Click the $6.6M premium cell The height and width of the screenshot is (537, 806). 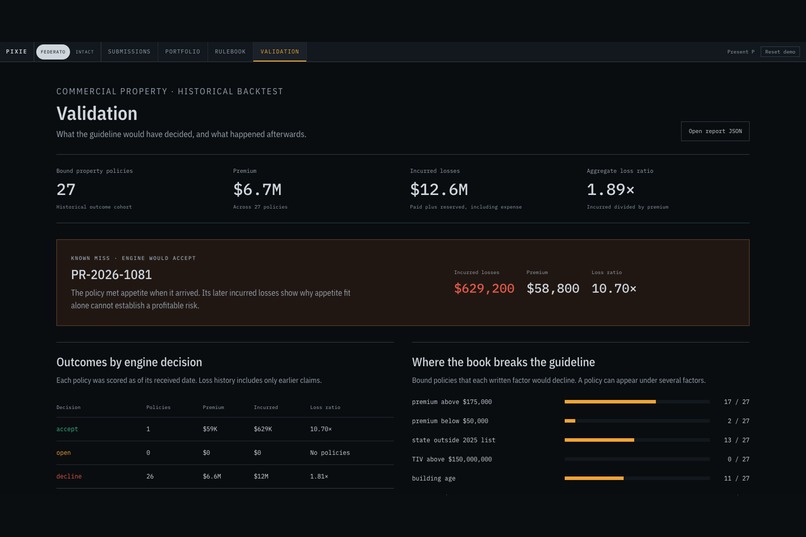212,476
